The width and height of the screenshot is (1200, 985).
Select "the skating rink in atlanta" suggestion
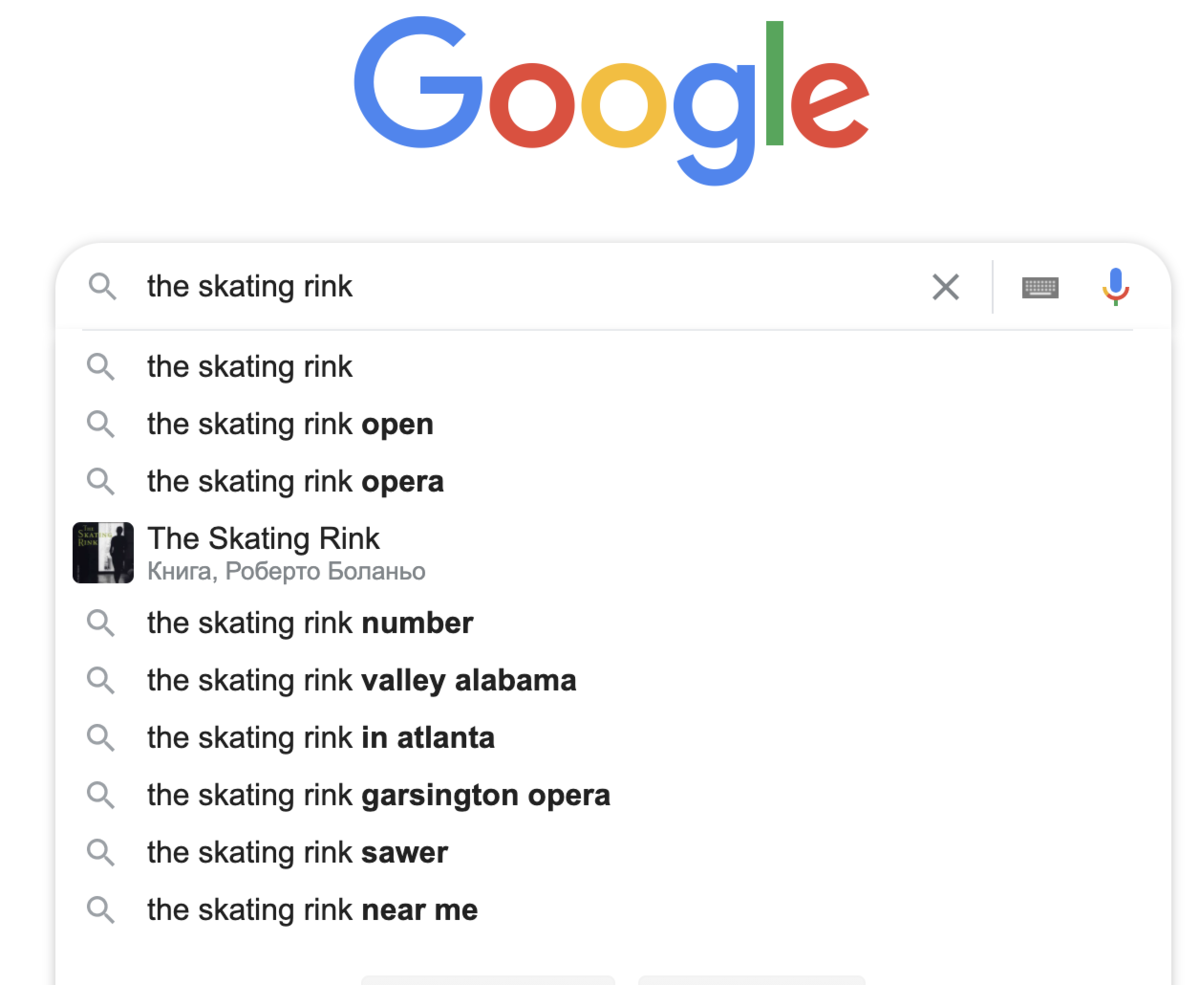click(x=320, y=738)
